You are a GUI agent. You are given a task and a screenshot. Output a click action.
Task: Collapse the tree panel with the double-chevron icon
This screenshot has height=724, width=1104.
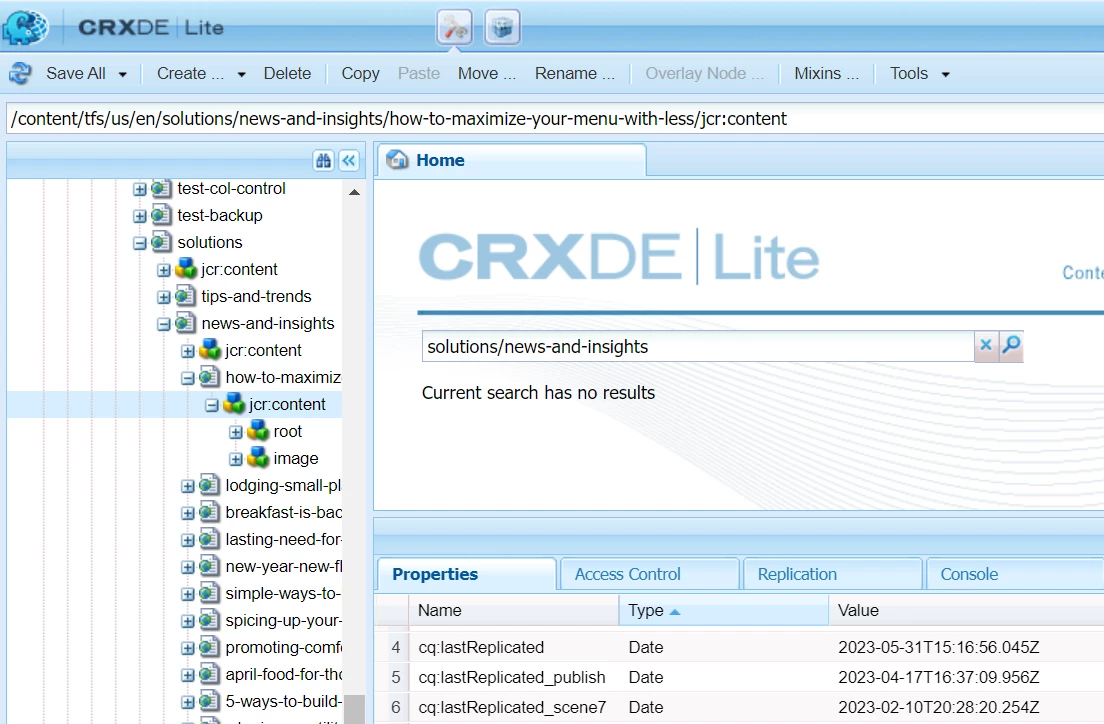pos(349,161)
